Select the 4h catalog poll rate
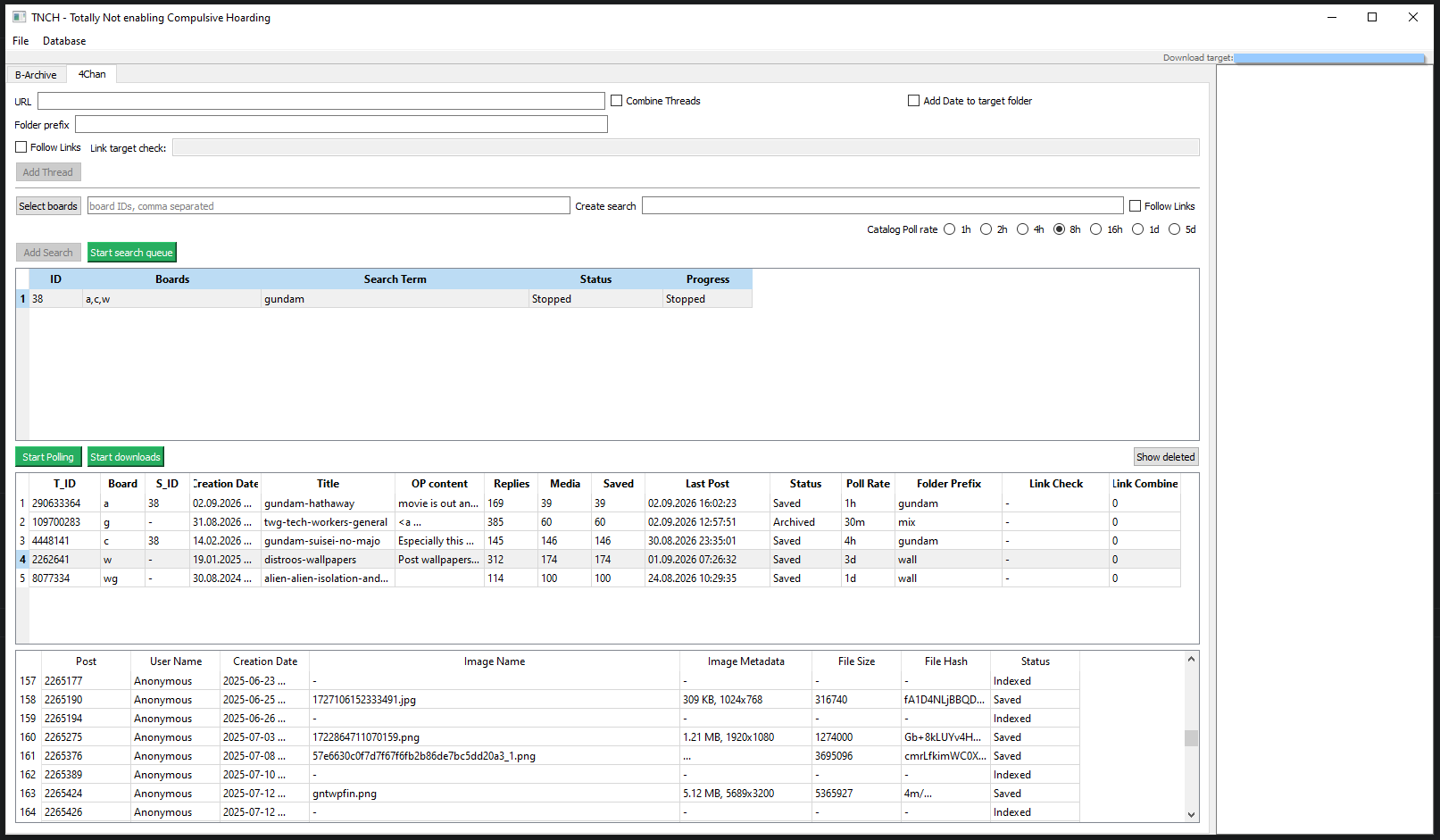This screenshot has width=1440, height=840. 1022,229
